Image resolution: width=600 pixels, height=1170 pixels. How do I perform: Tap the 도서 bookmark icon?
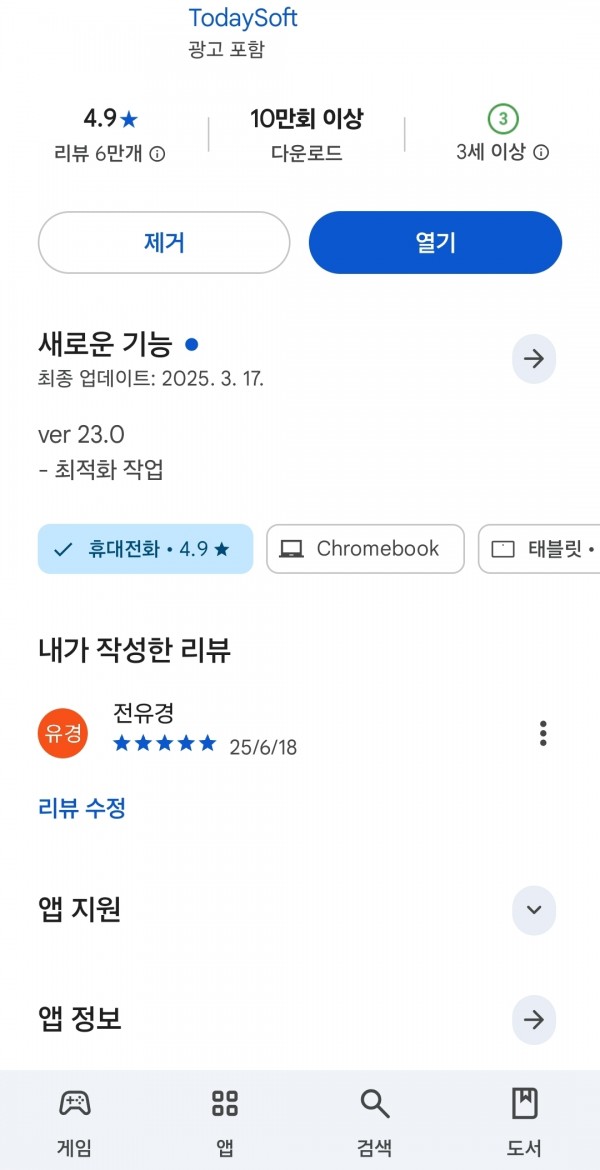coord(525,1103)
